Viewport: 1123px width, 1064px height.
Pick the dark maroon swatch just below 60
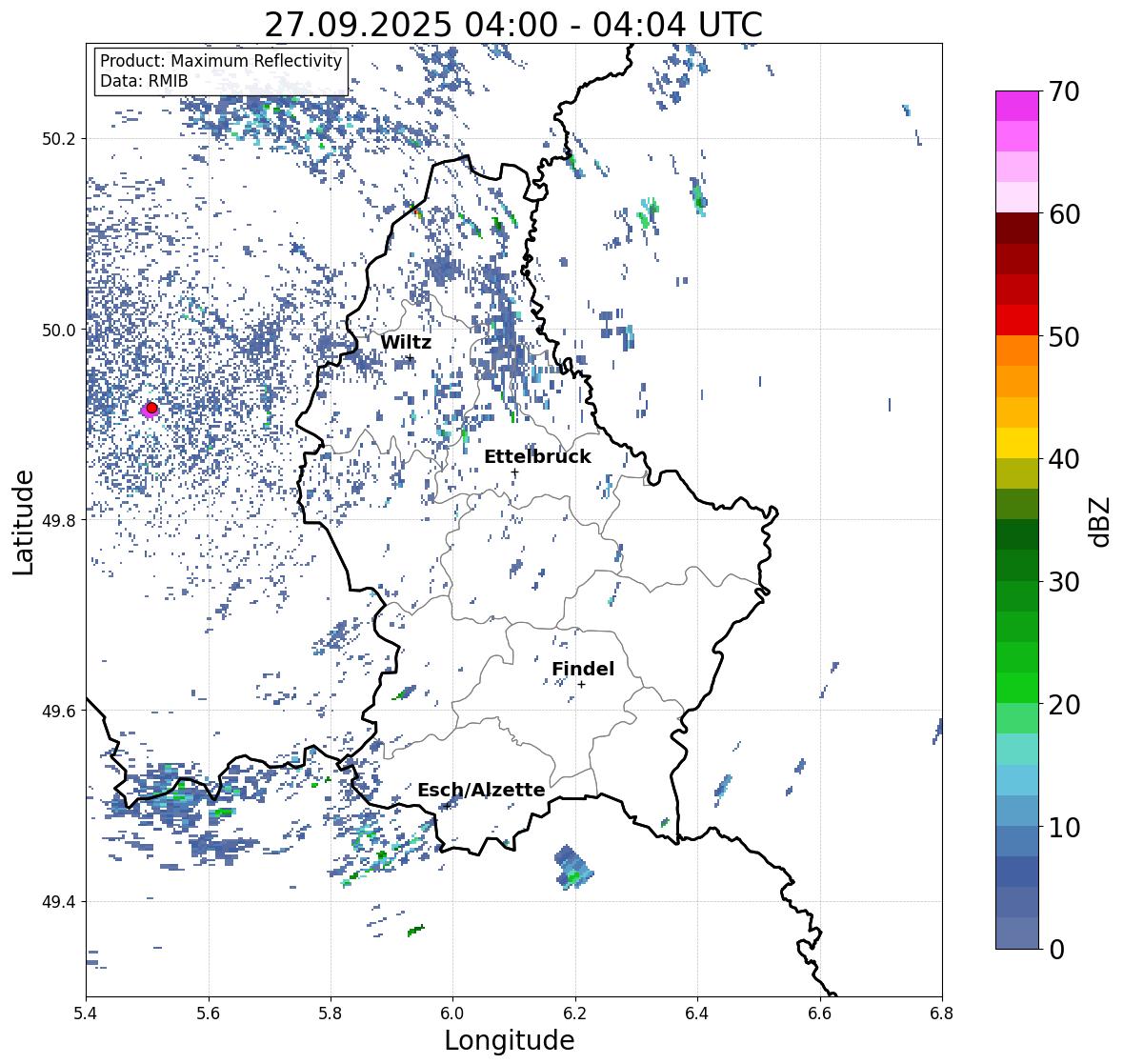point(1017,229)
